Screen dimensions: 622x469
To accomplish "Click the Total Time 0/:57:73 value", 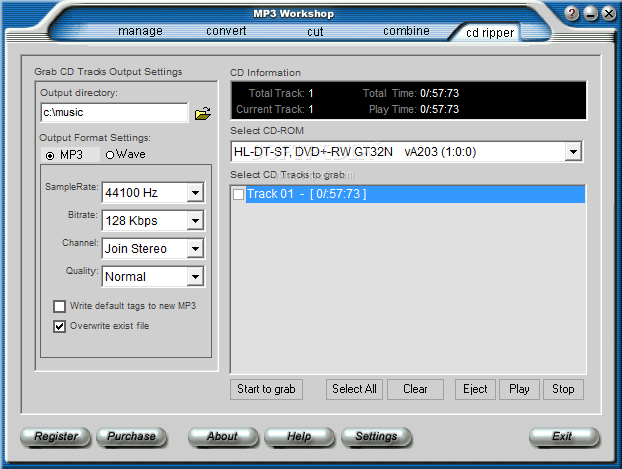I will click(x=440, y=93).
